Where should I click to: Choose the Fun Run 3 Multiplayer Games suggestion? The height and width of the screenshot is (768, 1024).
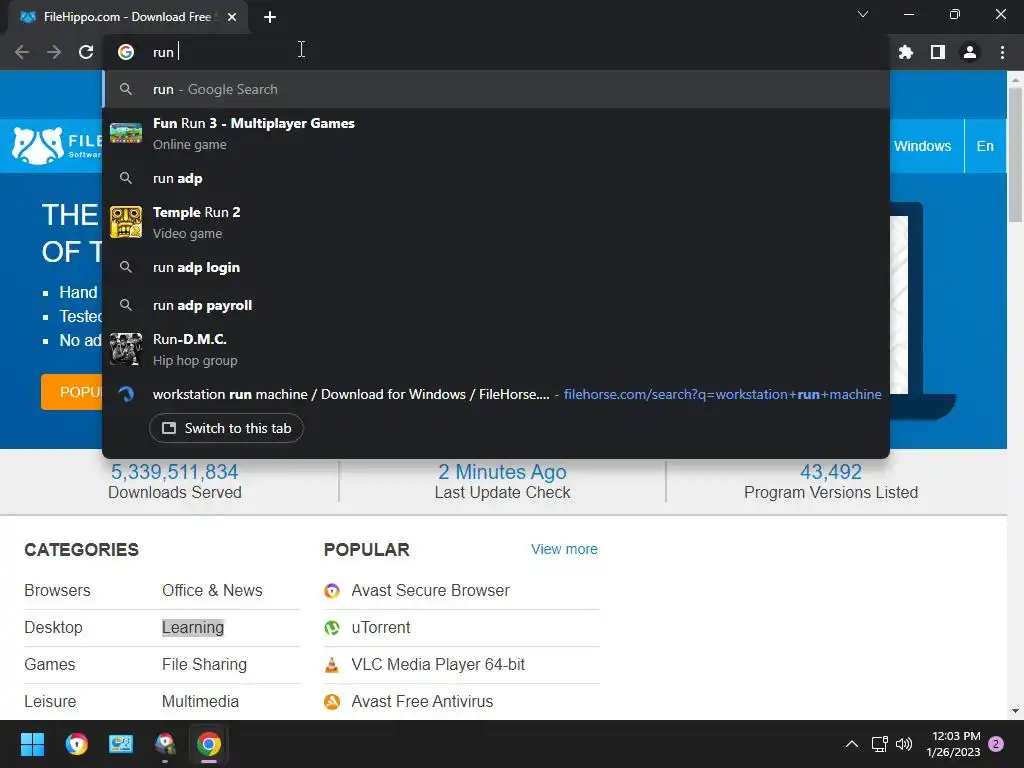(x=496, y=133)
